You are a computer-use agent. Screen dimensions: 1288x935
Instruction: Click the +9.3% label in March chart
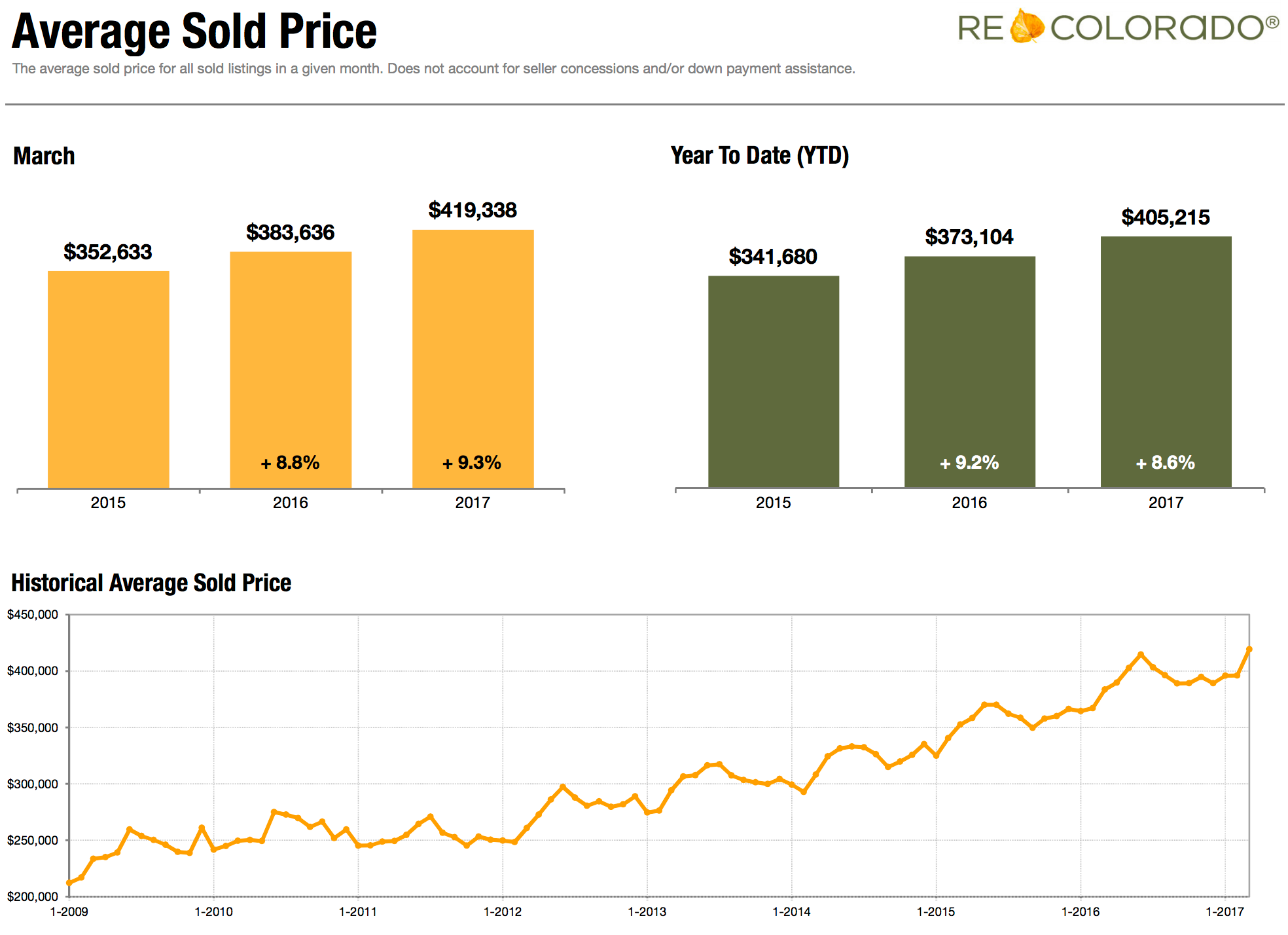pos(472,463)
